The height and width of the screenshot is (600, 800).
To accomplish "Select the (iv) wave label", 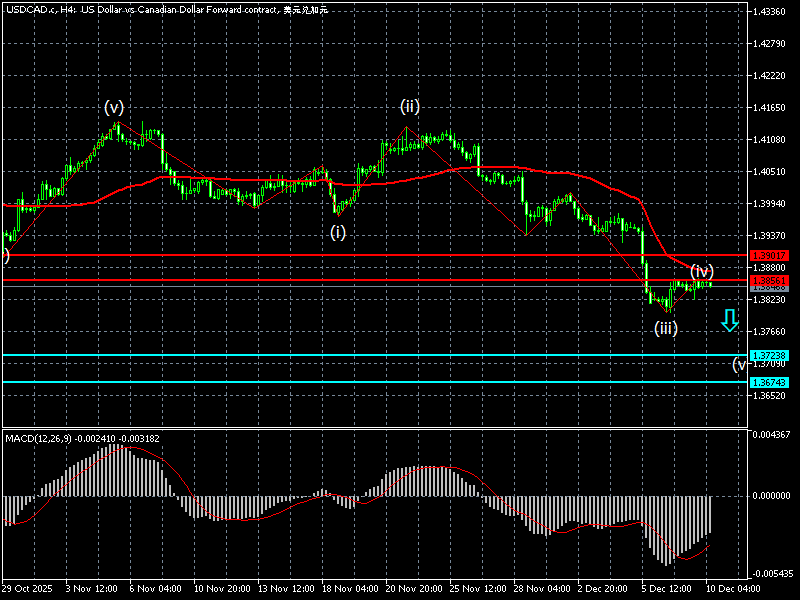I will [x=701, y=270].
